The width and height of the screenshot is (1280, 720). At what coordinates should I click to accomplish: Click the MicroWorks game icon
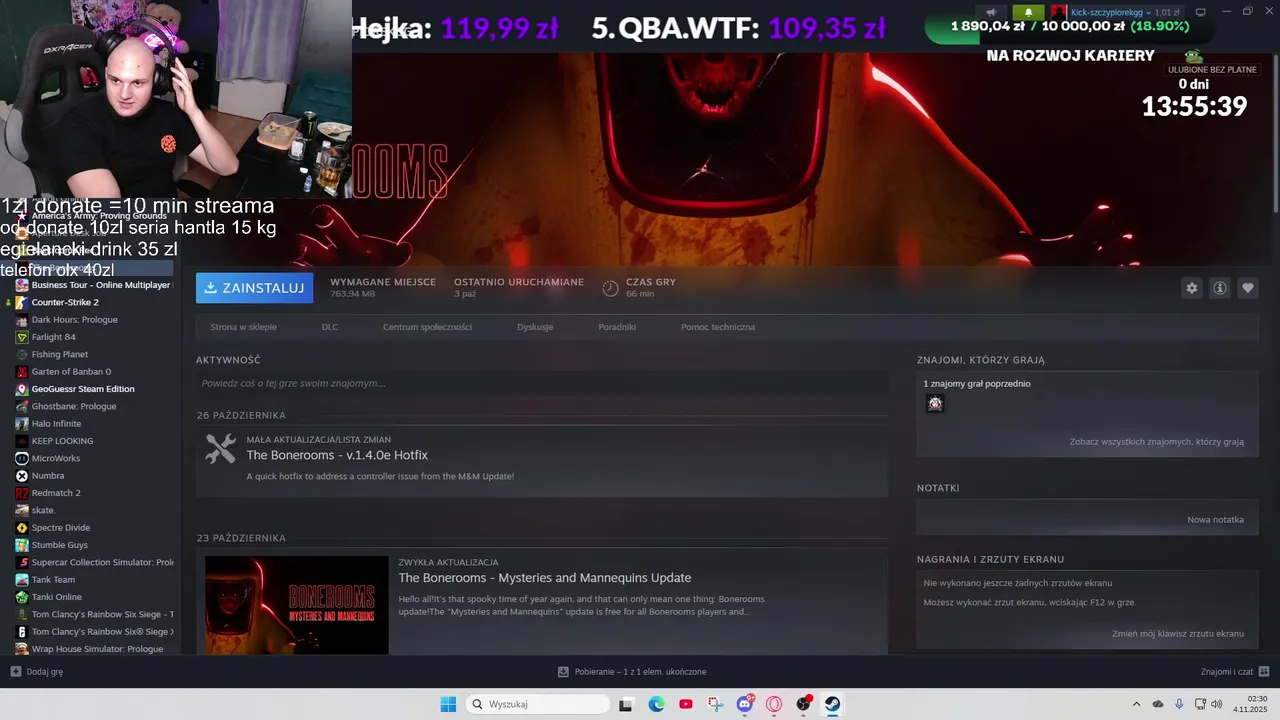[22, 458]
